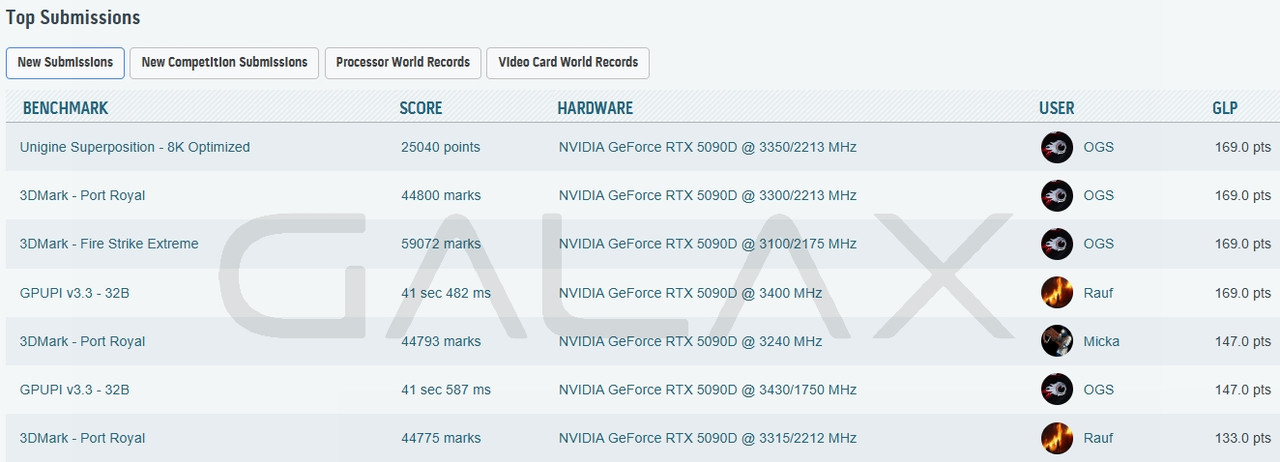
Task: Click OGS username in 41 sec 587 ms row
Action: point(1099,390)
